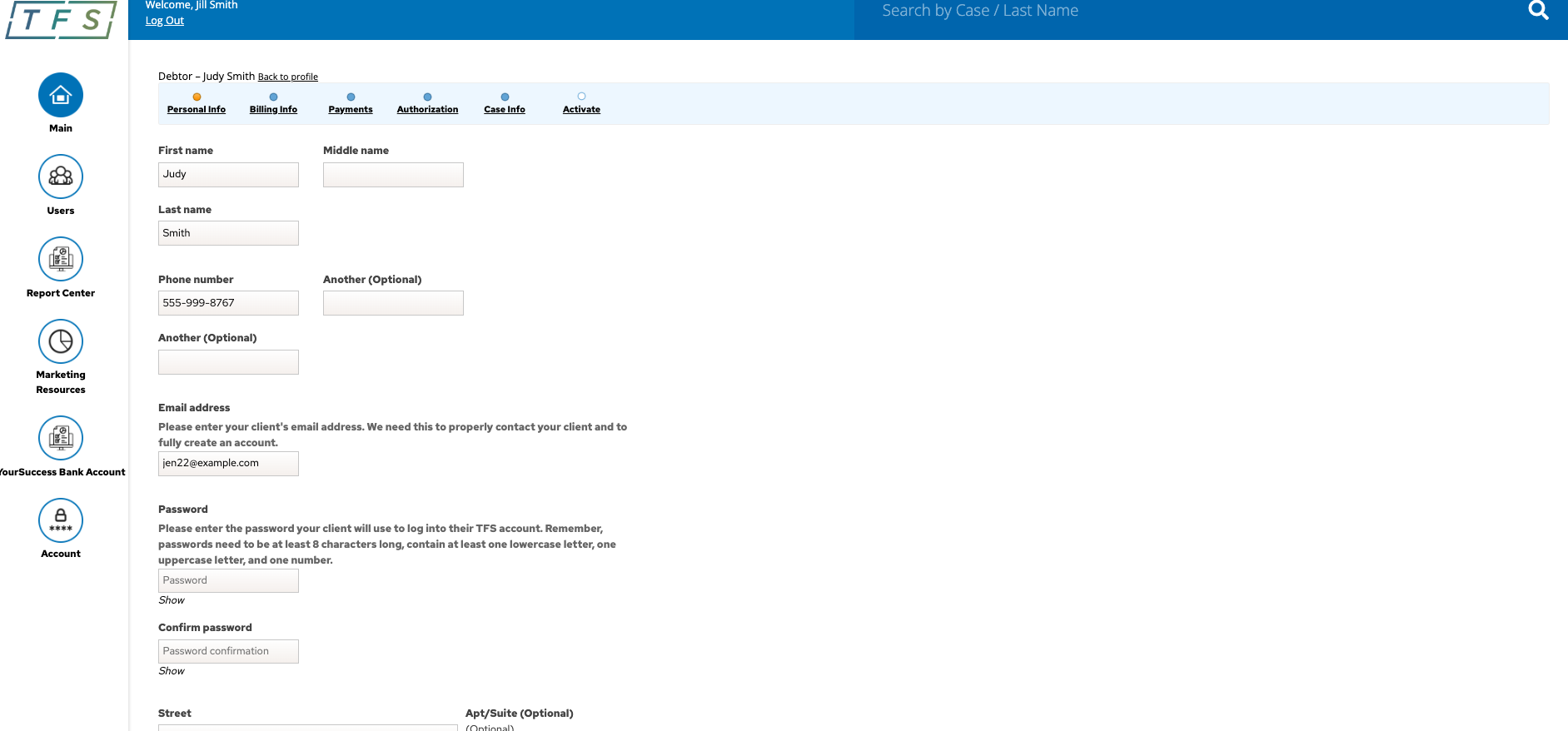Image resolution: width=1568 pixels, height=731 pixels.
Task: Click the Main home icon
Action: (61, 95)
